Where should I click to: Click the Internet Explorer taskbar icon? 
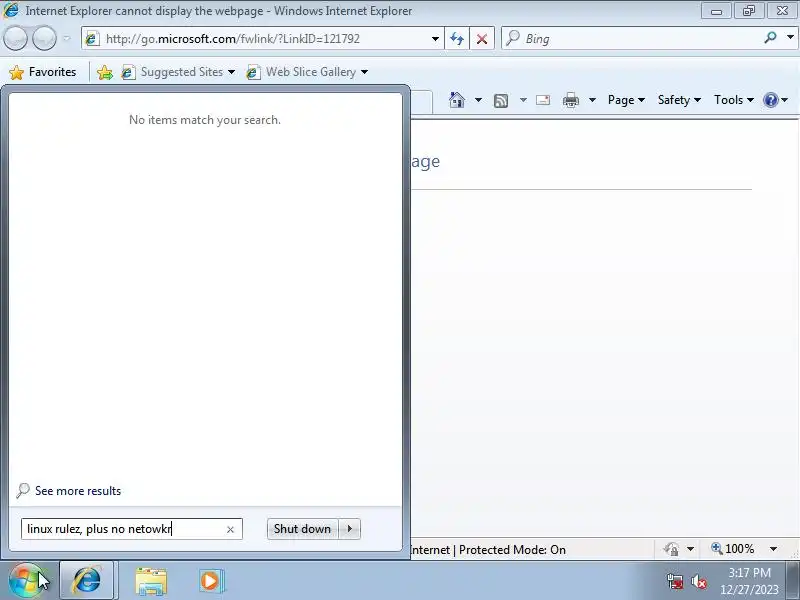[x=87, y=581]
